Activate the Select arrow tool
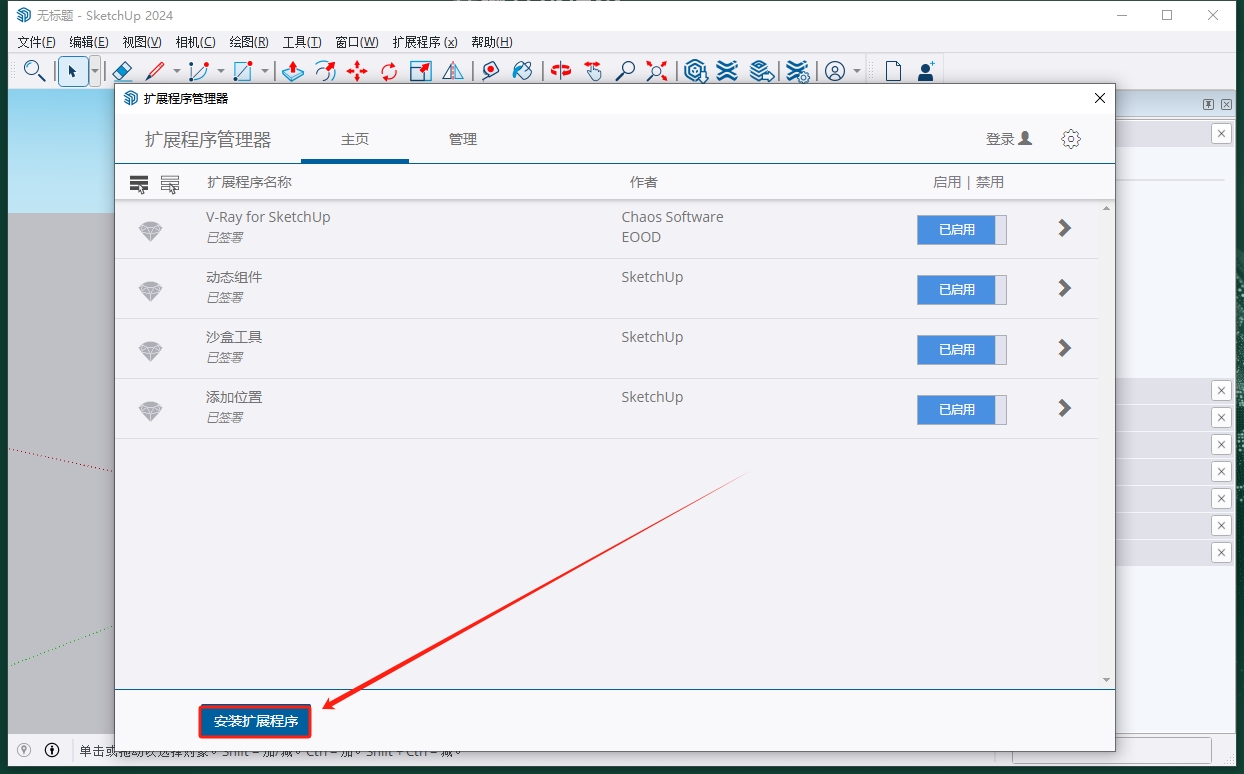This screenshot has width=1244, height=774. point(73,71)
